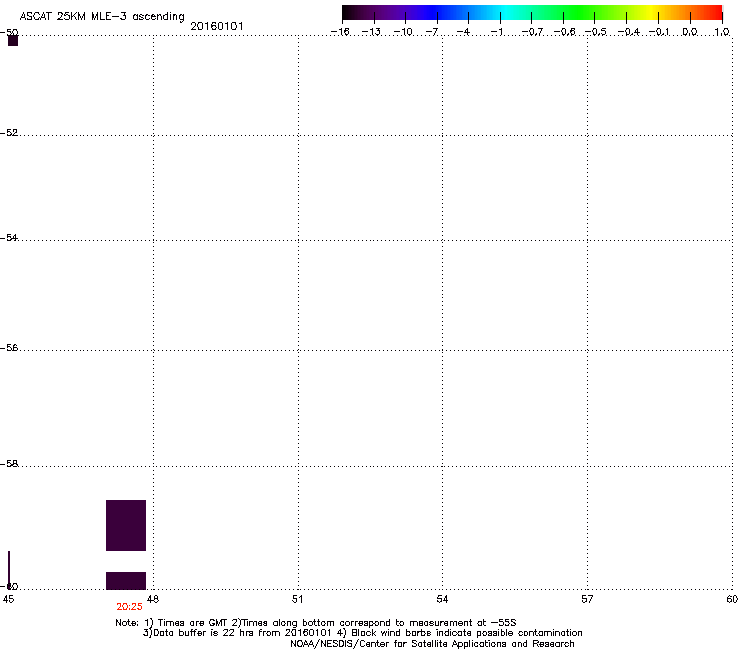Click the color bar gradient legend
The image size is (740, 650).
coord(532,13)
